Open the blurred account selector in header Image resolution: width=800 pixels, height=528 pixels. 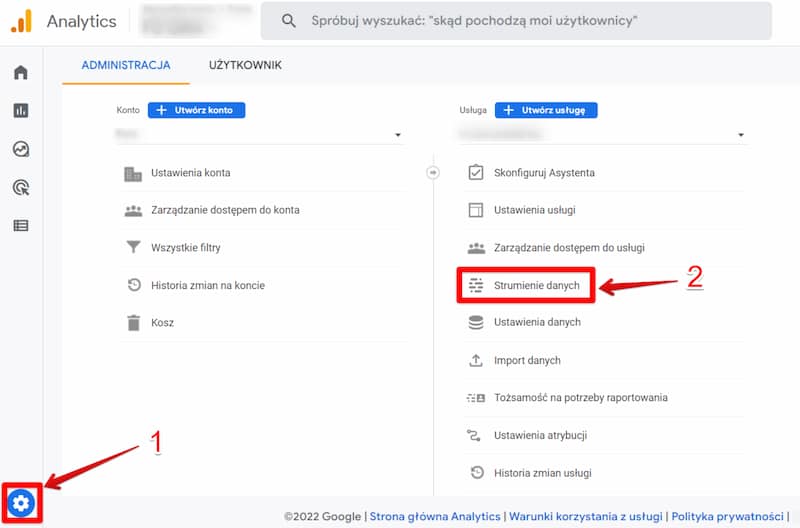click(196, 20)
